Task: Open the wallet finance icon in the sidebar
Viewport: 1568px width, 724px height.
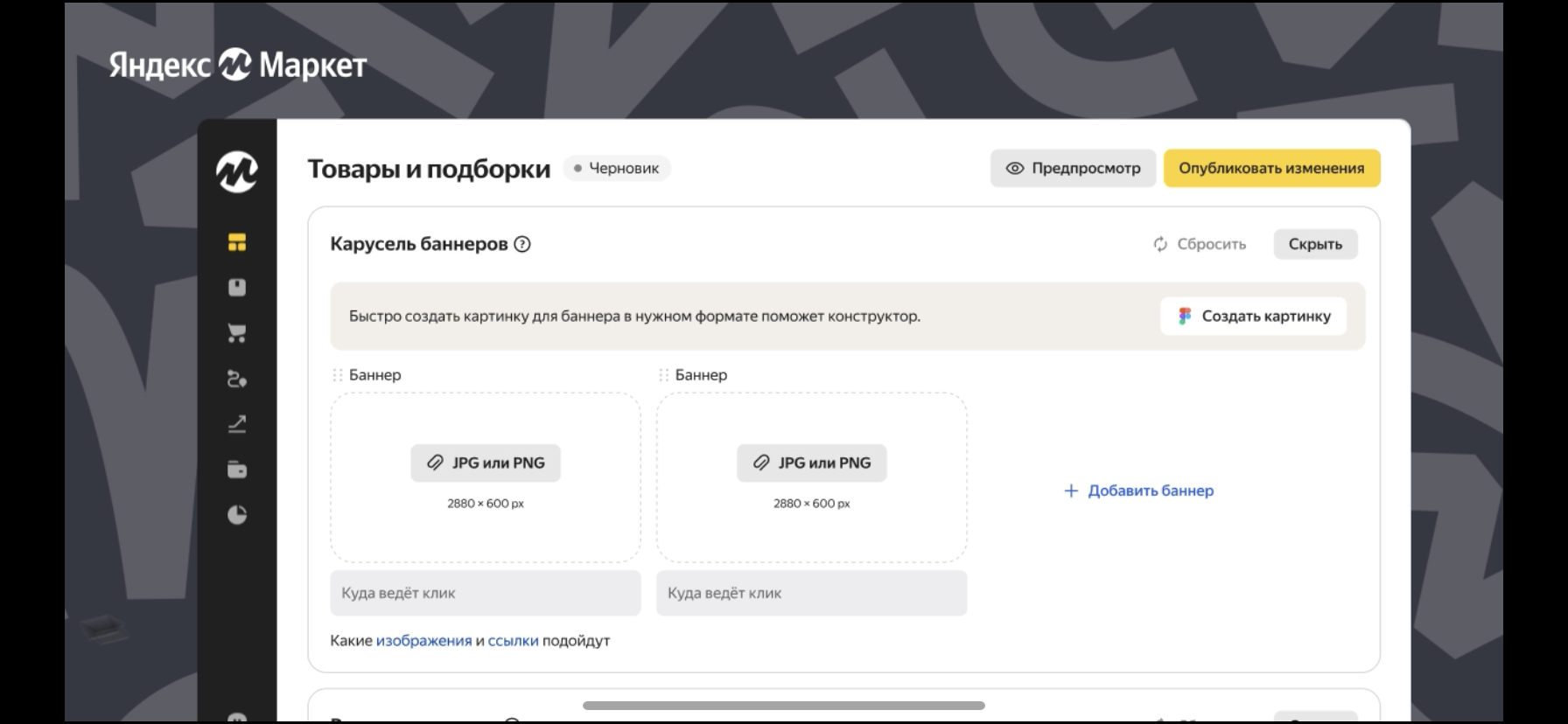Action: point(237,470)
